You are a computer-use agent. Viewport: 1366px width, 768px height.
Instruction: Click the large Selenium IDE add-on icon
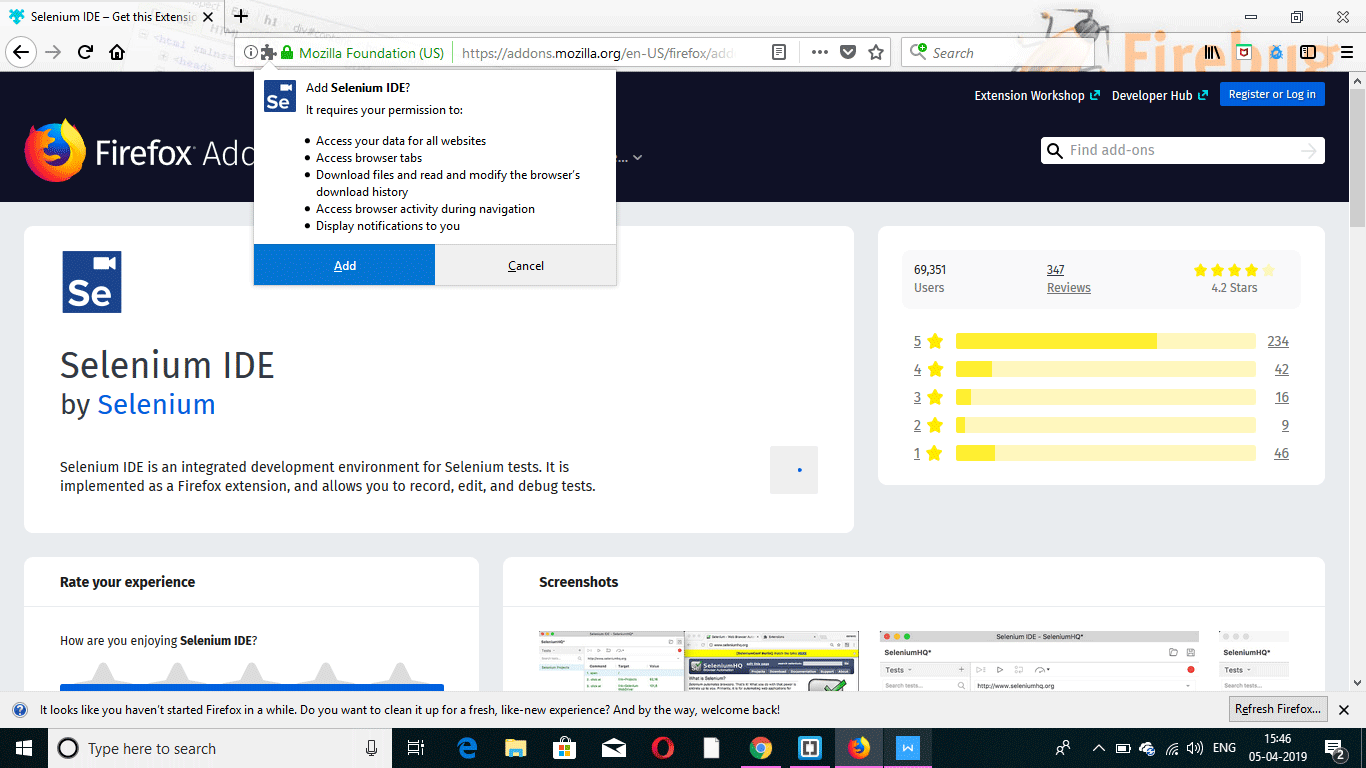point(92,282)
